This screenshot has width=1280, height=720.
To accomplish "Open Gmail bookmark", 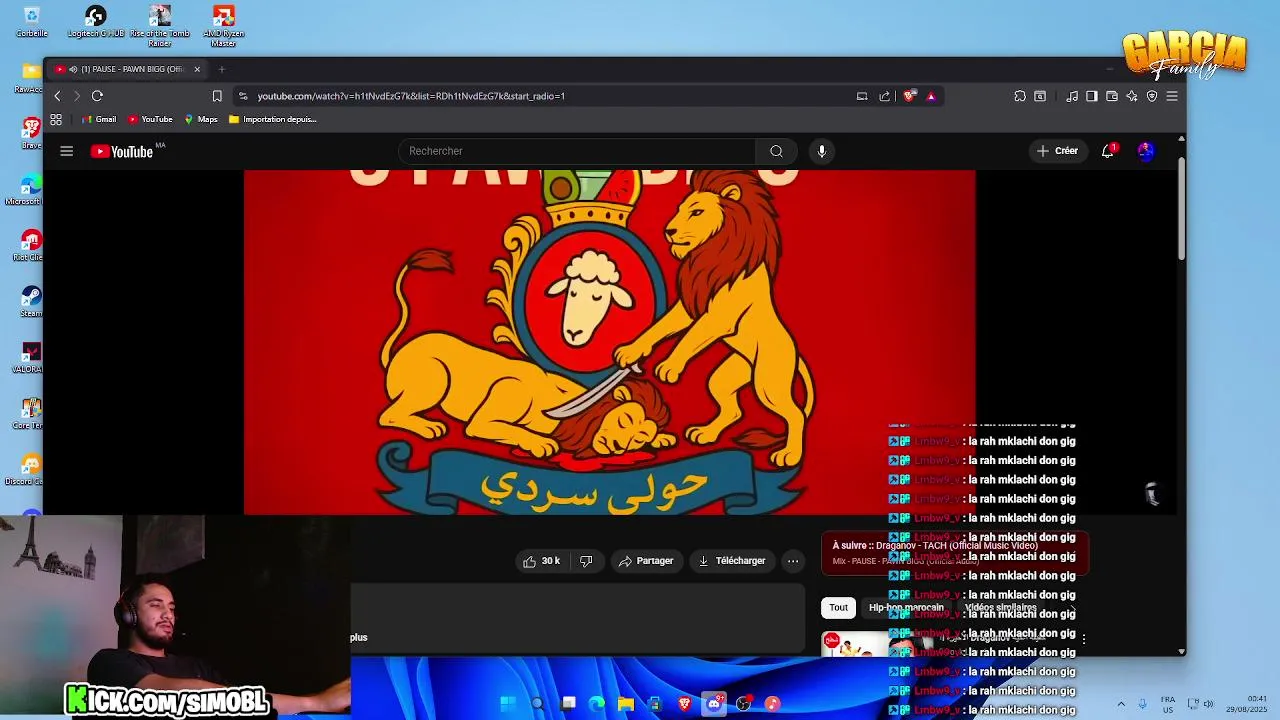I will pos(99,119).
